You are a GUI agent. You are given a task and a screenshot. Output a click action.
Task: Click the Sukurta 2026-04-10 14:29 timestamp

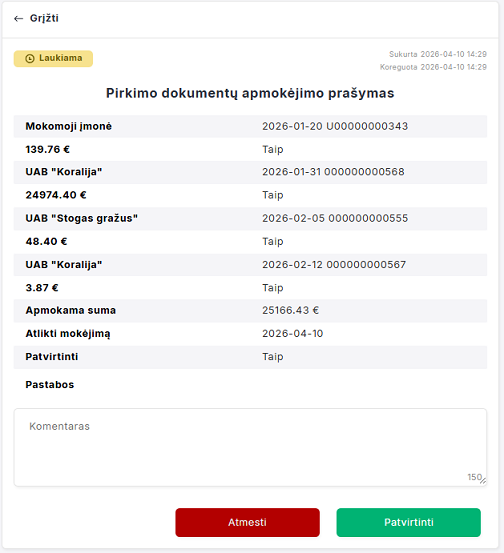[x=438, y=54]
